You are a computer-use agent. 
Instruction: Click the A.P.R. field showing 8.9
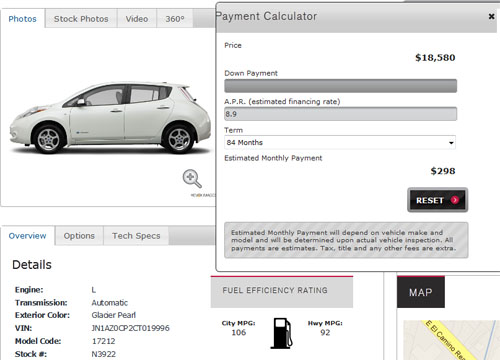click(x=340, y=114)
